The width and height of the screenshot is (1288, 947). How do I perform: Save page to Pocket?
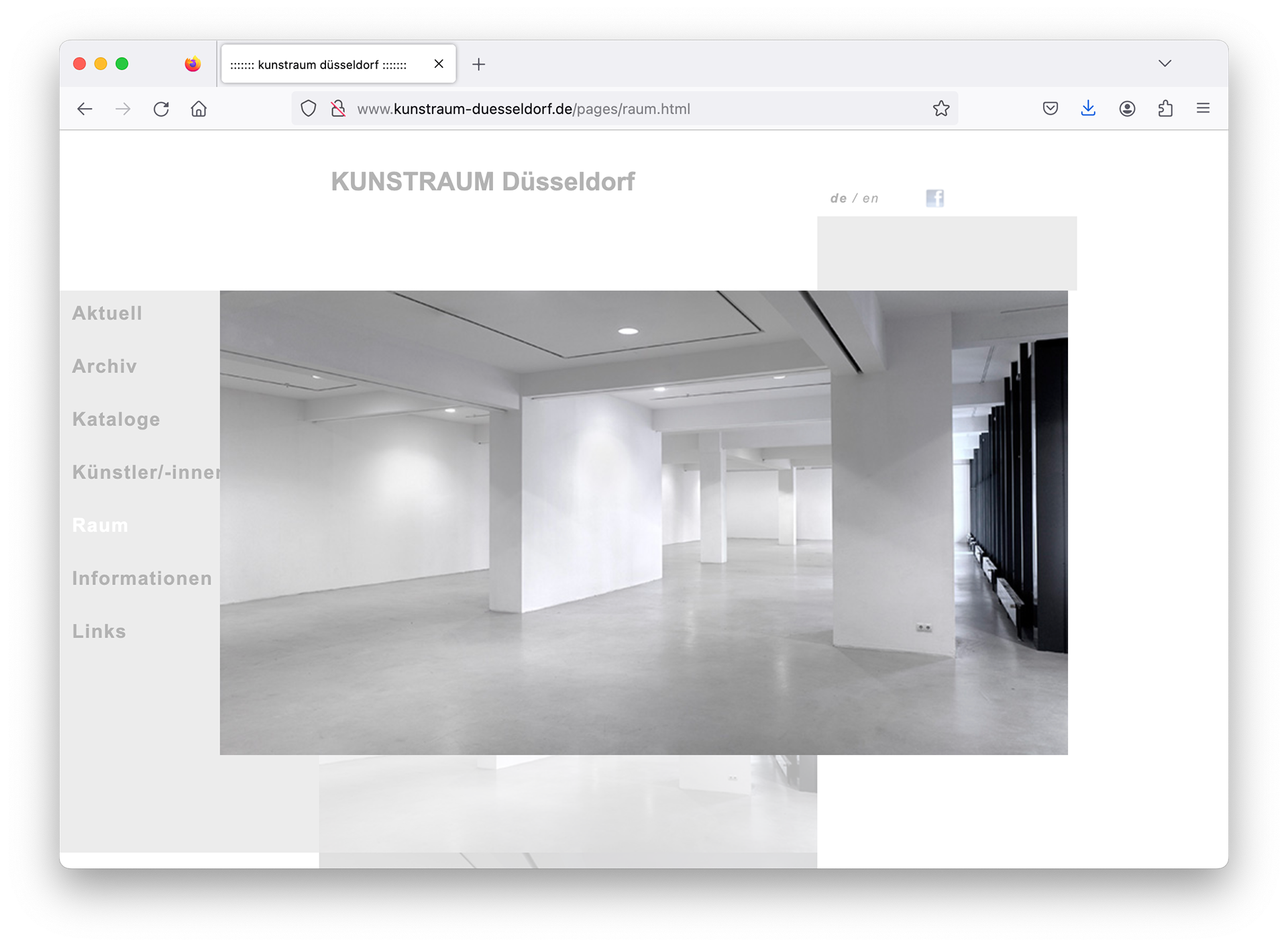(1050, 109)
